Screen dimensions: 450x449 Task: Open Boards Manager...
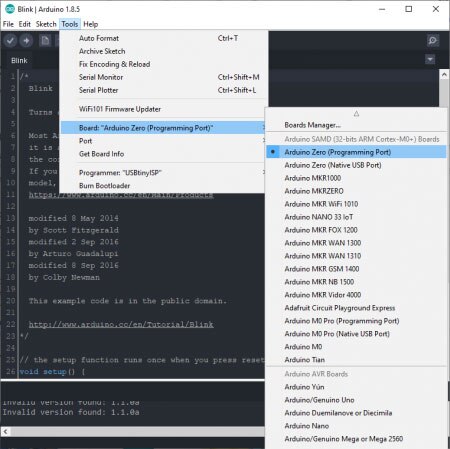pos(356,125)
